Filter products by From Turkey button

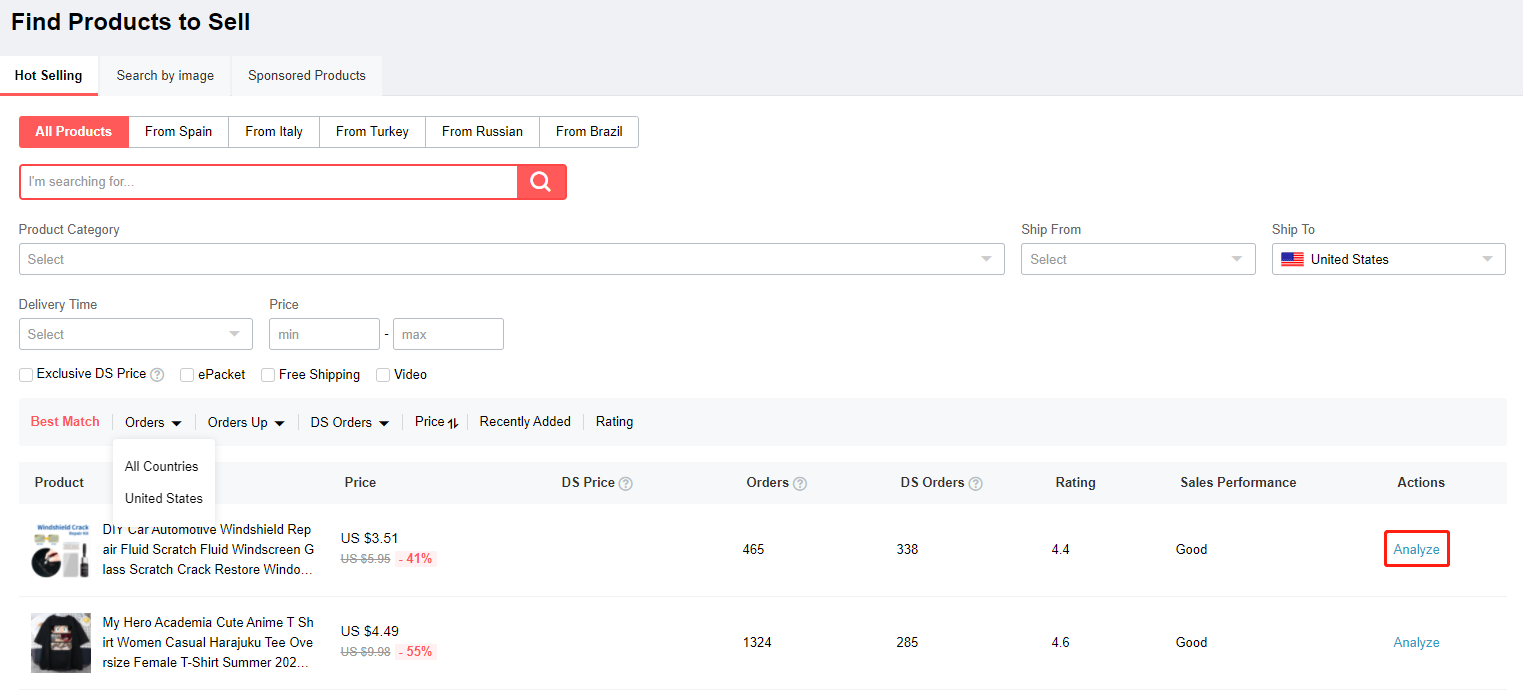pyautogui.click(x=372, y=132)
